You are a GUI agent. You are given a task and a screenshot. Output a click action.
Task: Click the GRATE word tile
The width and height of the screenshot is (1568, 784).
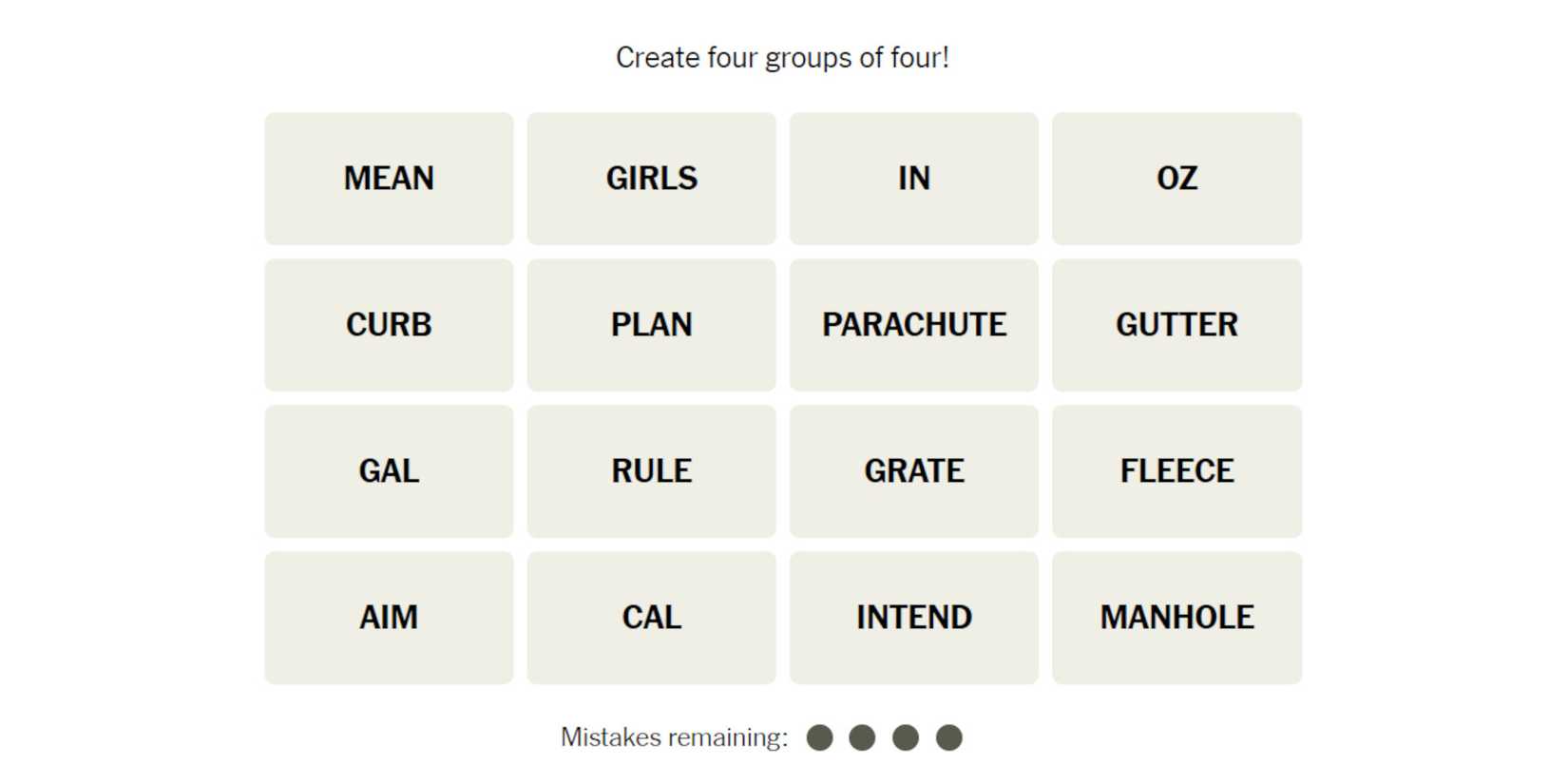point(913,471)
